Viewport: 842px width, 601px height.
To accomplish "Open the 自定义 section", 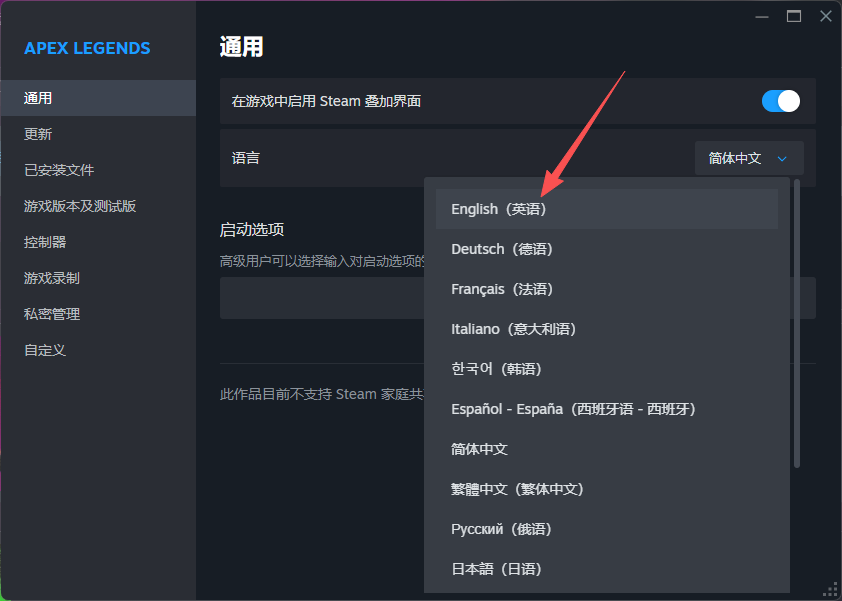I will [98, 350].
